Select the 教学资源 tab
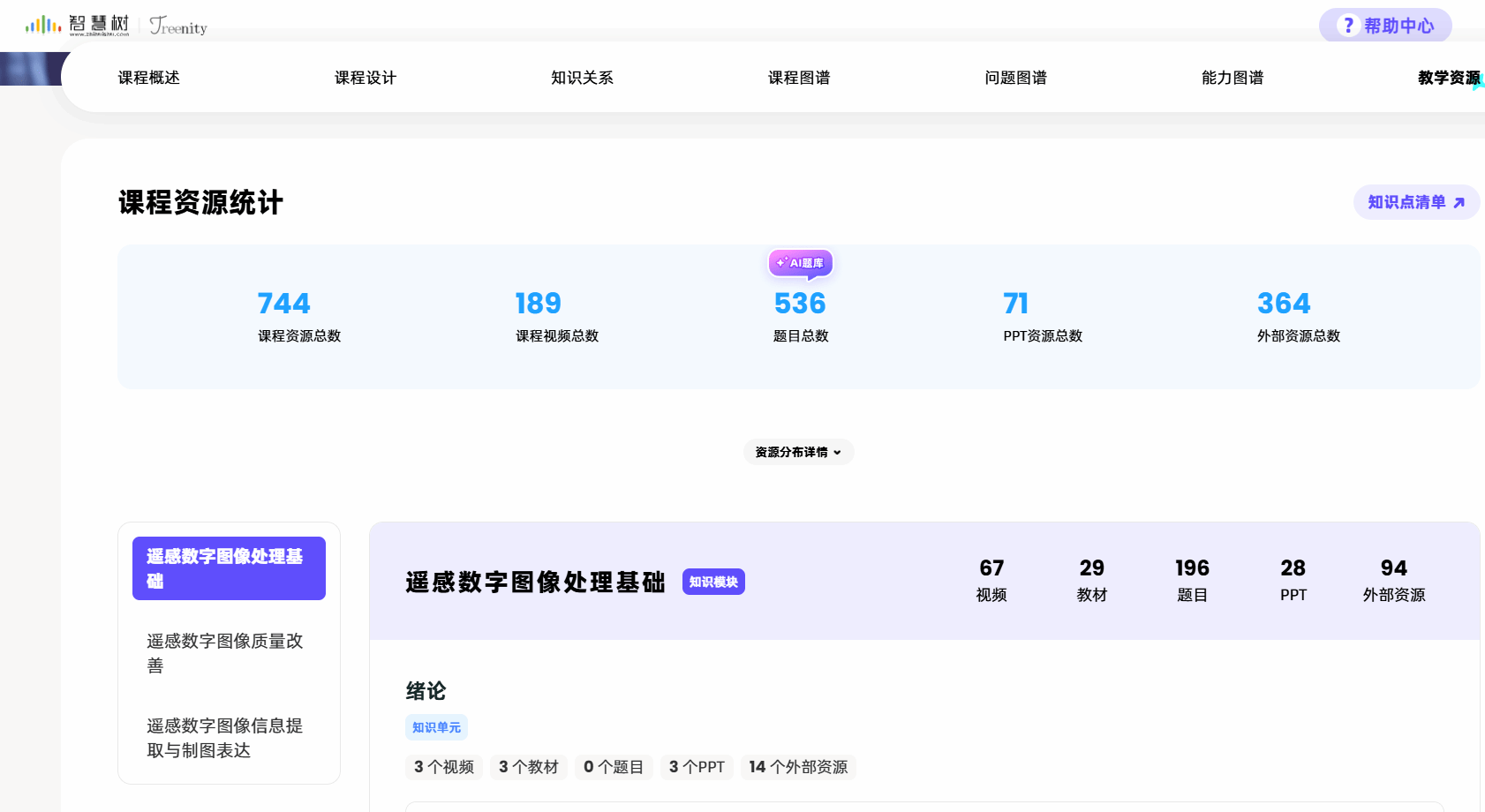 pos(1448,78)
